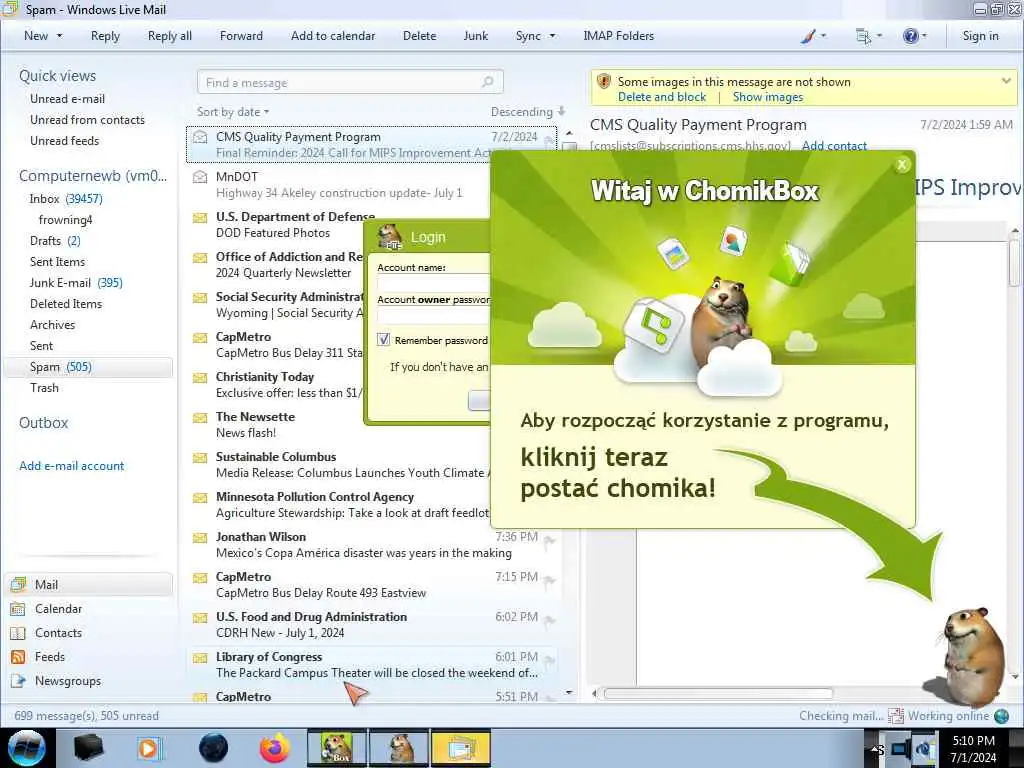
Task: Click Add to calendar in toolbar
Action: 333,36
